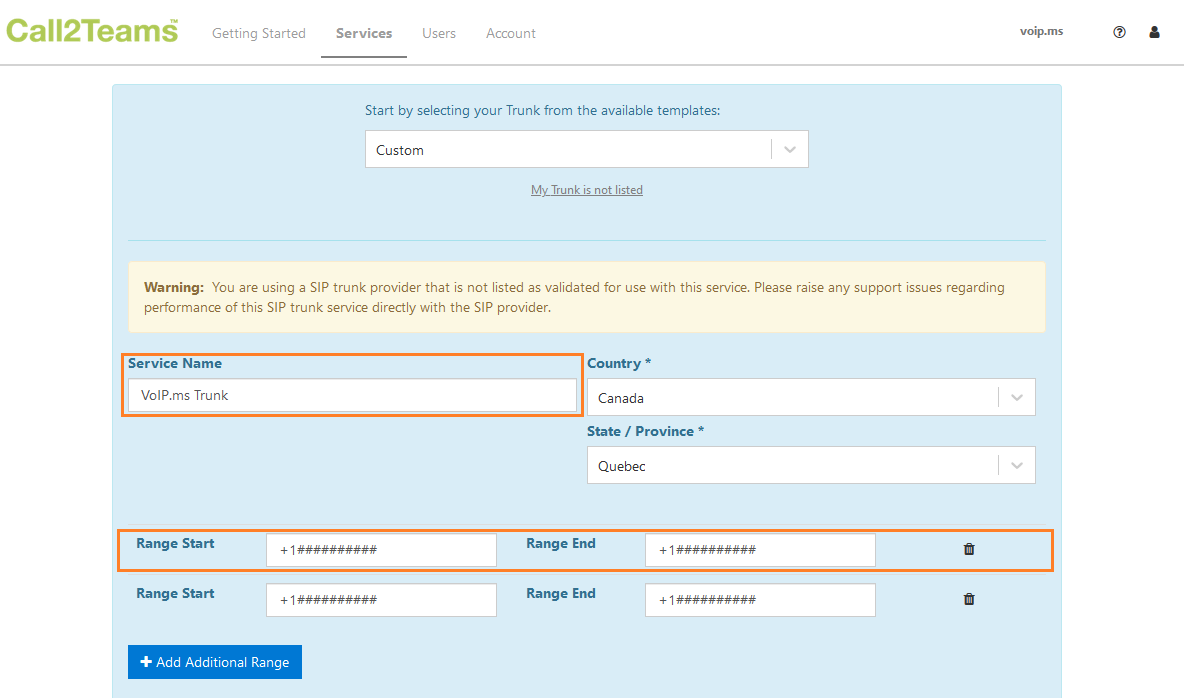The height and width of the screenshot is (698, 1184).
Task: Select the Services tab
Action: coord(364,33)
